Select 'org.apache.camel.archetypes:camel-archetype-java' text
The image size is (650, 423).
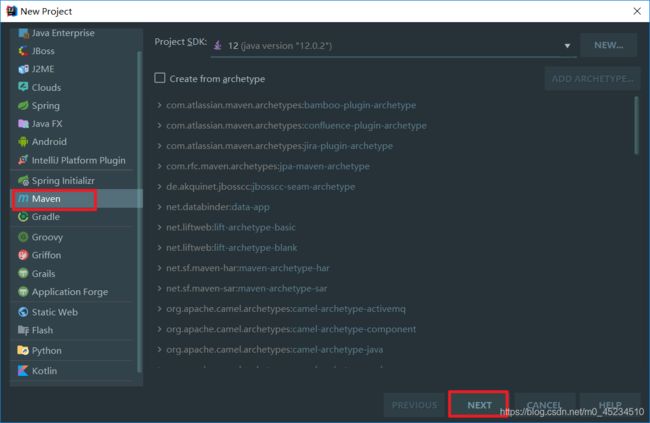click(x=274, y=350)
